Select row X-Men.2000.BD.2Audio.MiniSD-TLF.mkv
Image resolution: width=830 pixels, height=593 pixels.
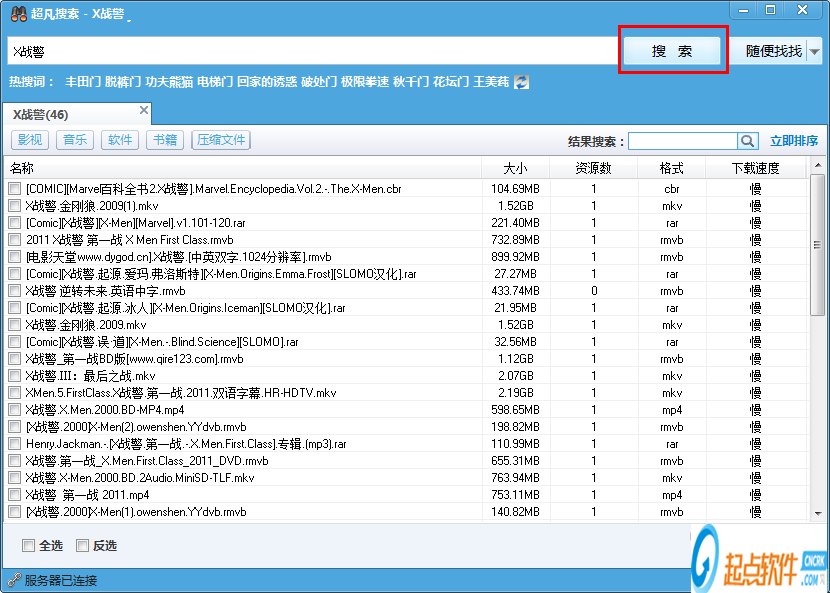405,478
